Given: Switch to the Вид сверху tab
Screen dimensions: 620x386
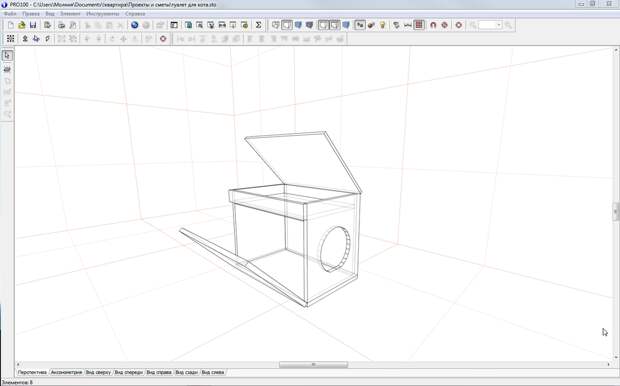Looking at the screenshot, I should [x=98, y=372].
